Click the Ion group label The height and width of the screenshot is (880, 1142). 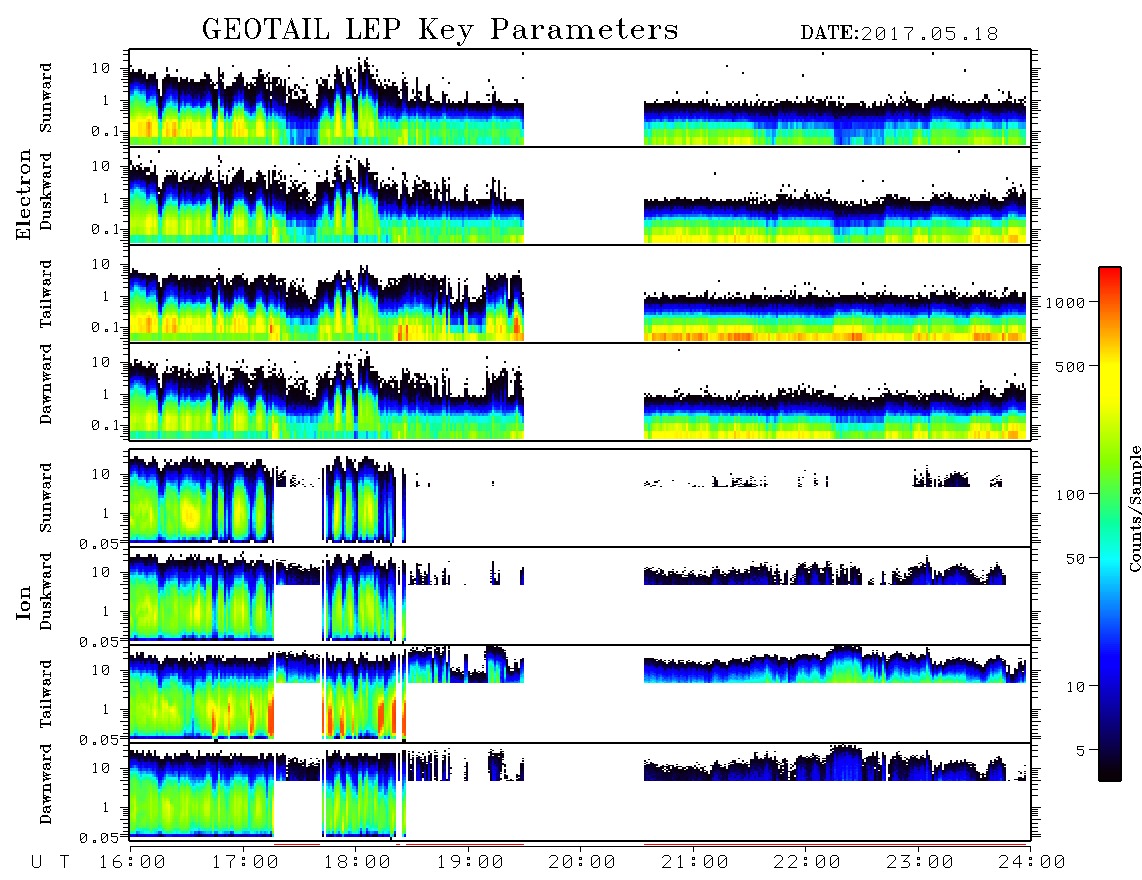(23, 603)
